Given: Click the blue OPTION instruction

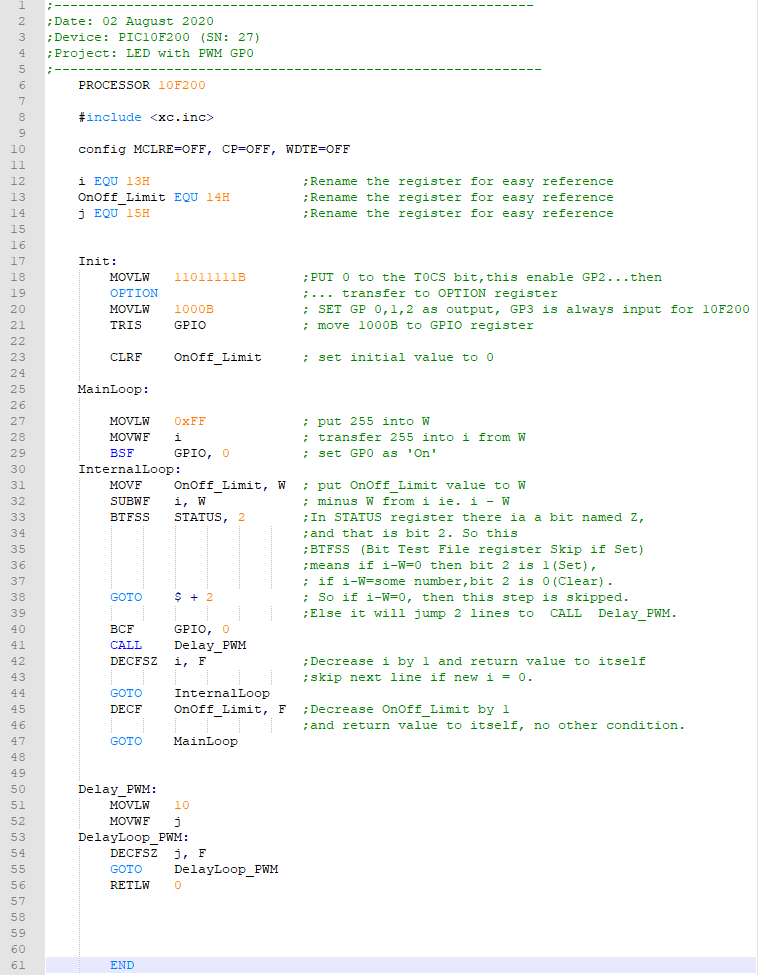Looking at the screenshot, I should [134, 293].
